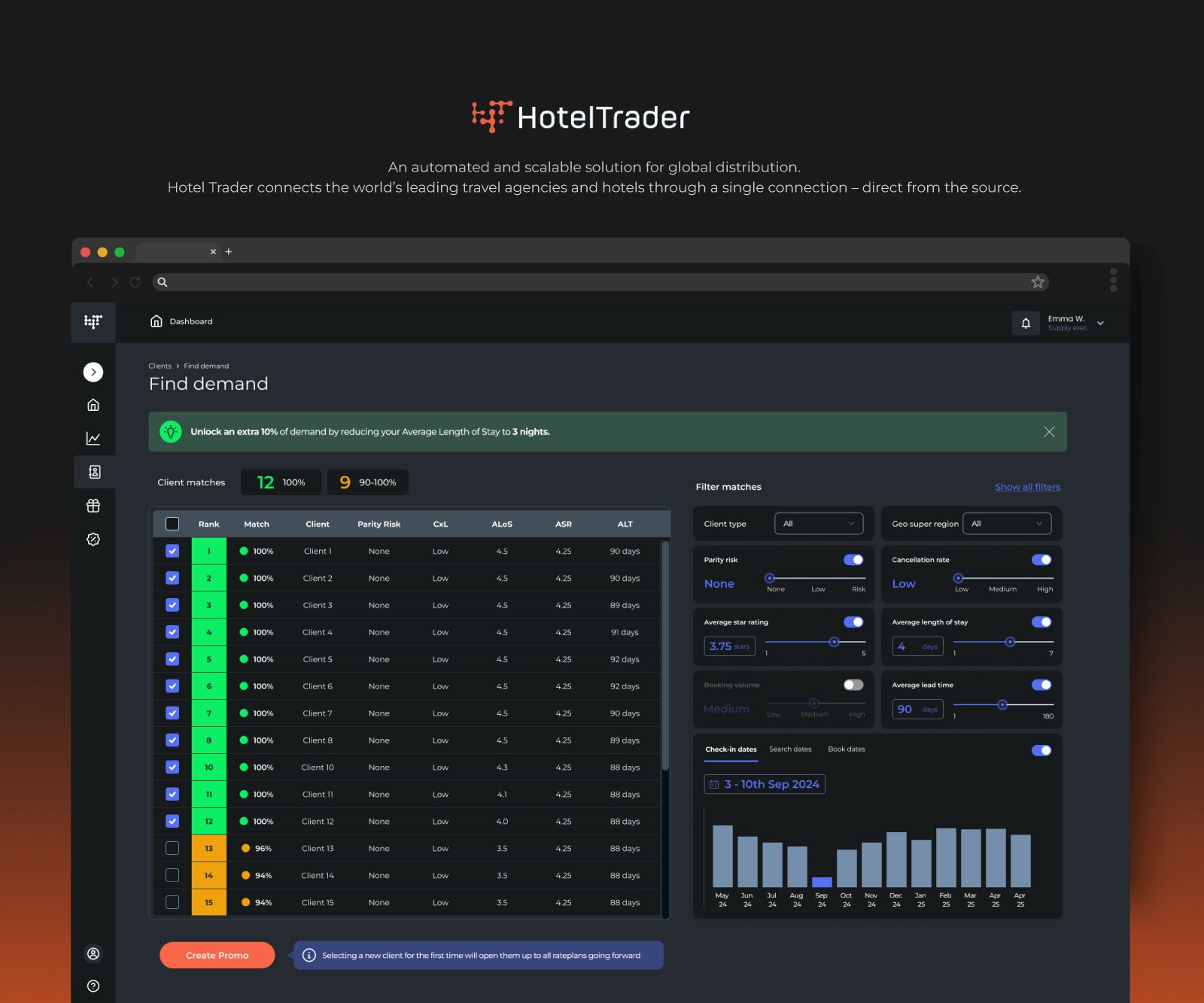The image size is (1204, 1003).
Task: Open the gift promotions icon in sidebar
Action: tap(93, 506)
